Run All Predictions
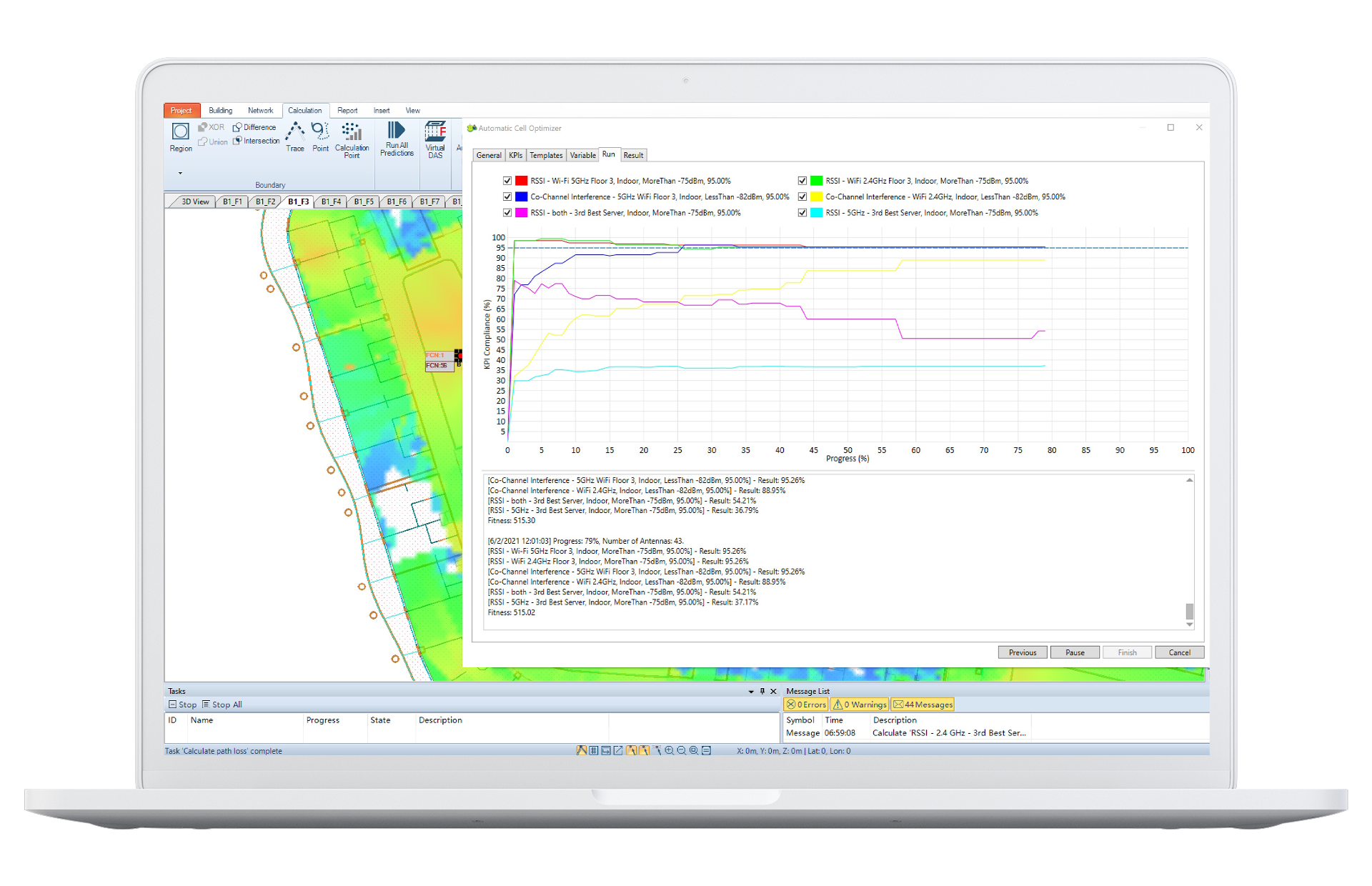 tap(397, 139)
